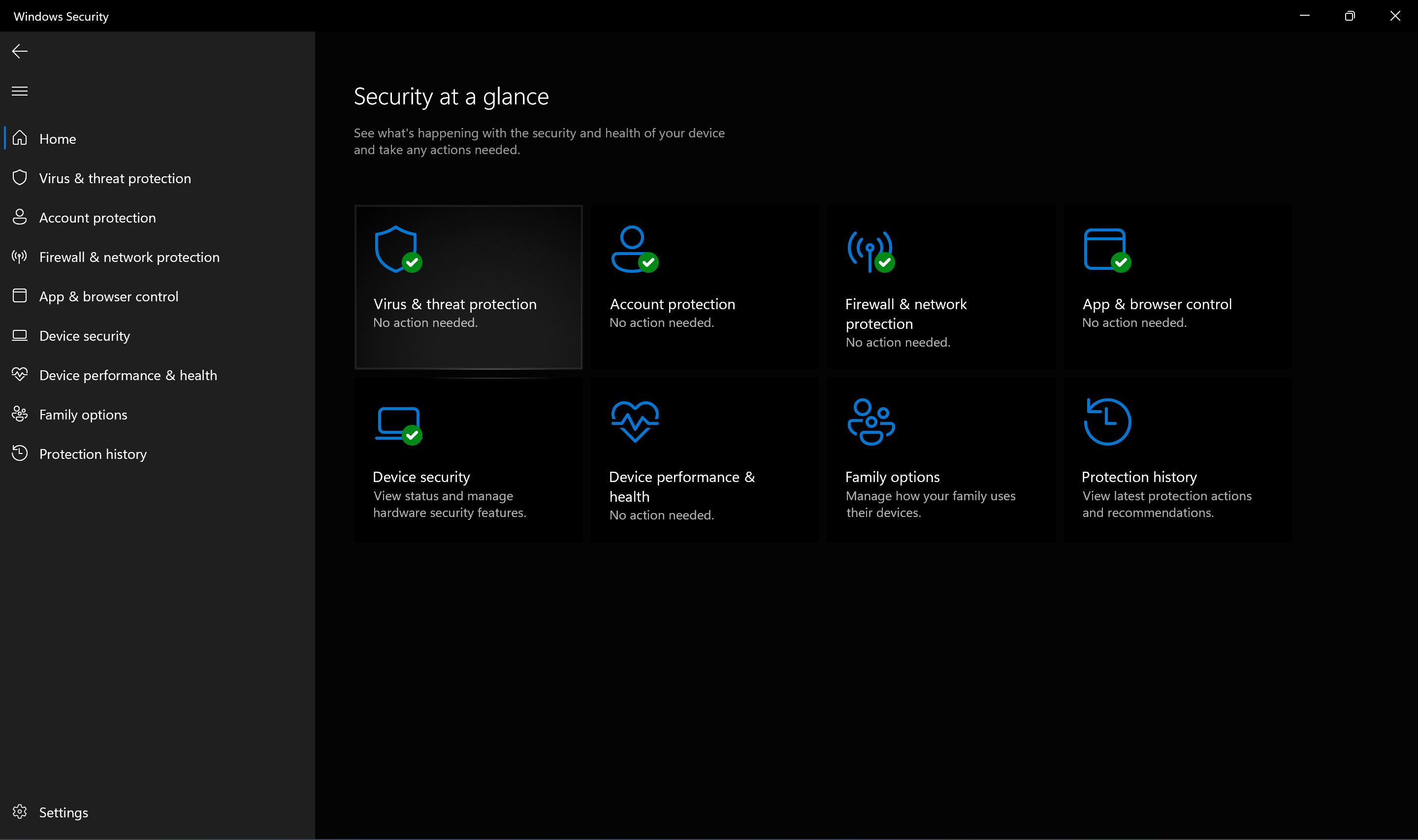Viewport: 1418px width, 840px height.
Task: Minimize the Windows Security window
Action: (1305, 16)
